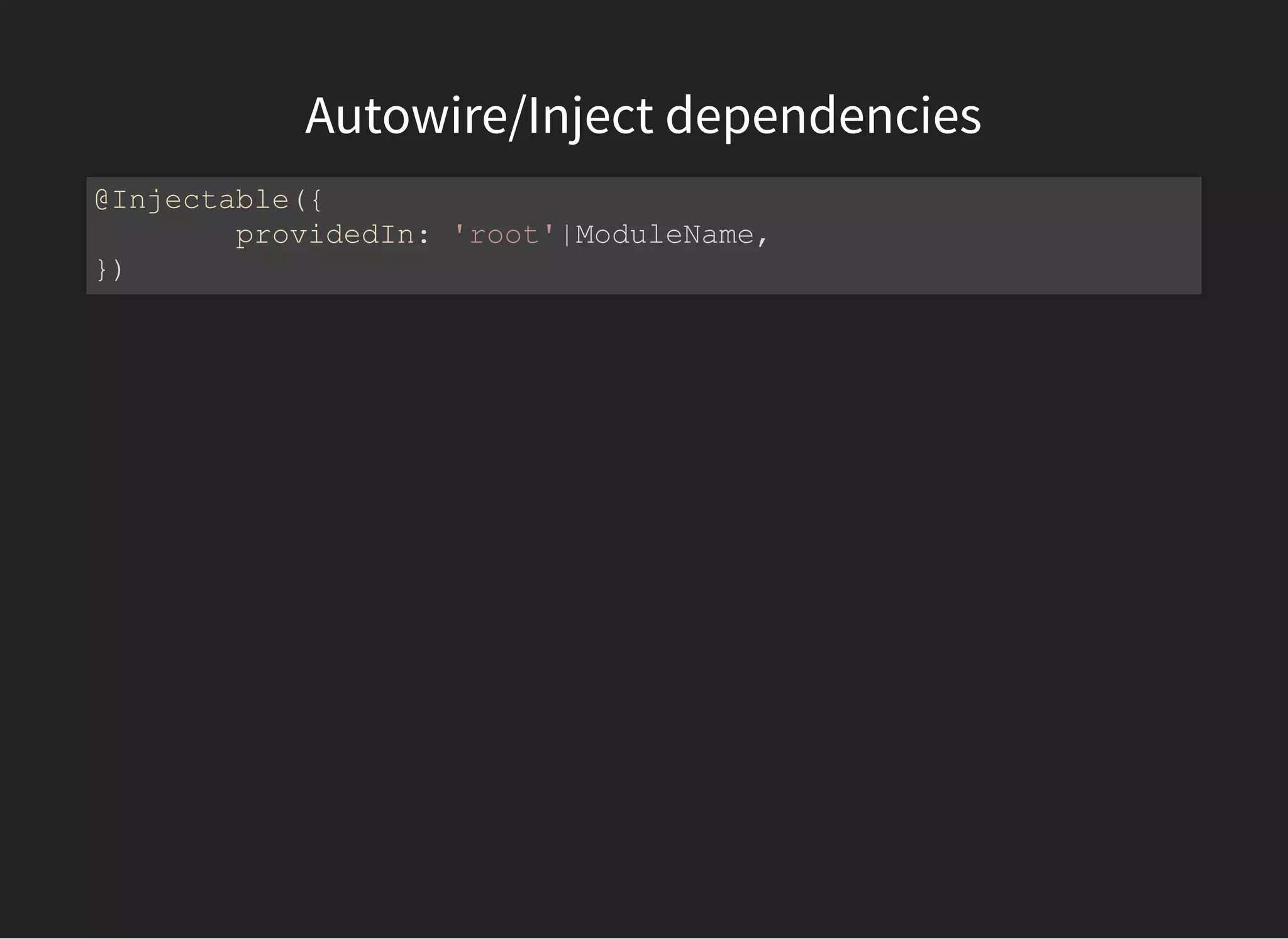Click the '@Injectable({' code line

point(208,201)
